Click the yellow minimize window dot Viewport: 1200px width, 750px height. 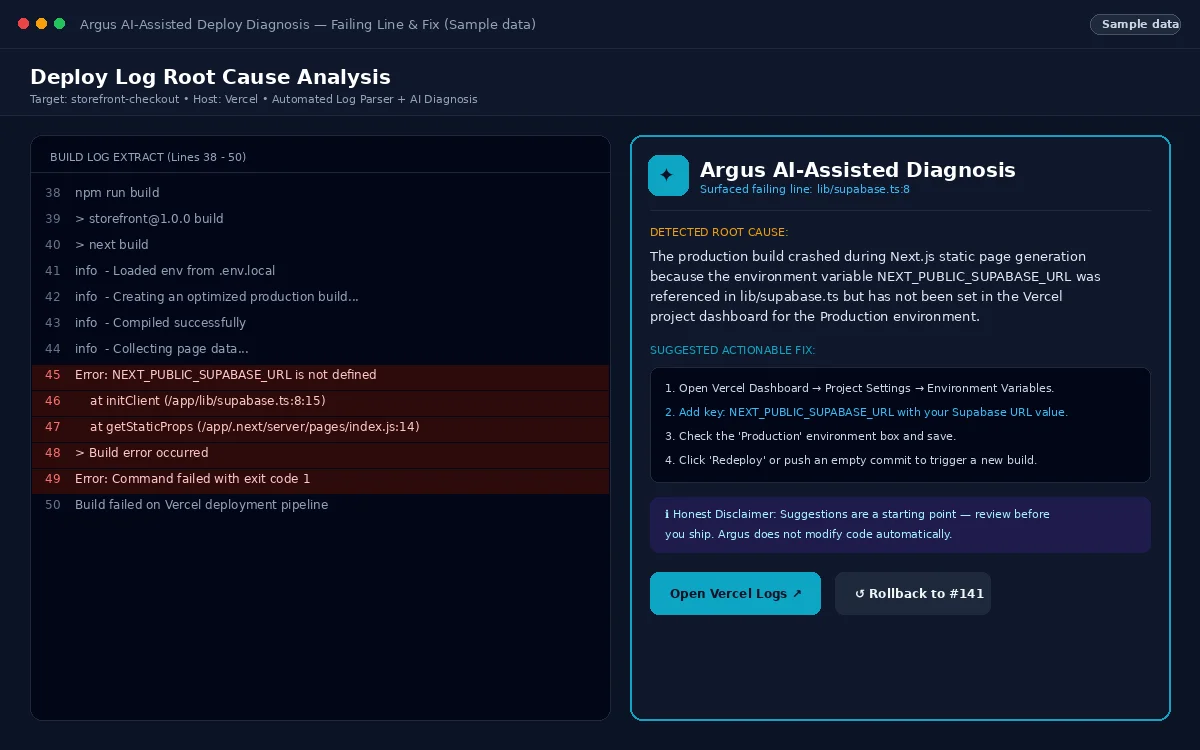(41, 24)
